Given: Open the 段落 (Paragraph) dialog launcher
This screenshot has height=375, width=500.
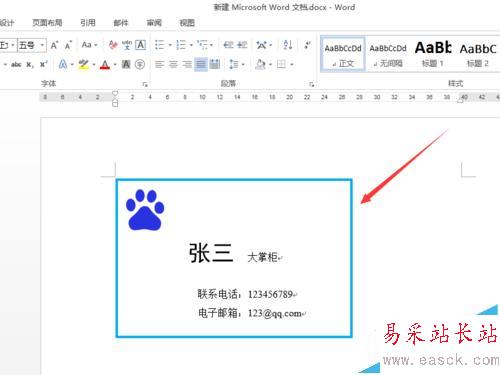Looking at the screenshot, I should pyautogui.click(x=311, y=84).
